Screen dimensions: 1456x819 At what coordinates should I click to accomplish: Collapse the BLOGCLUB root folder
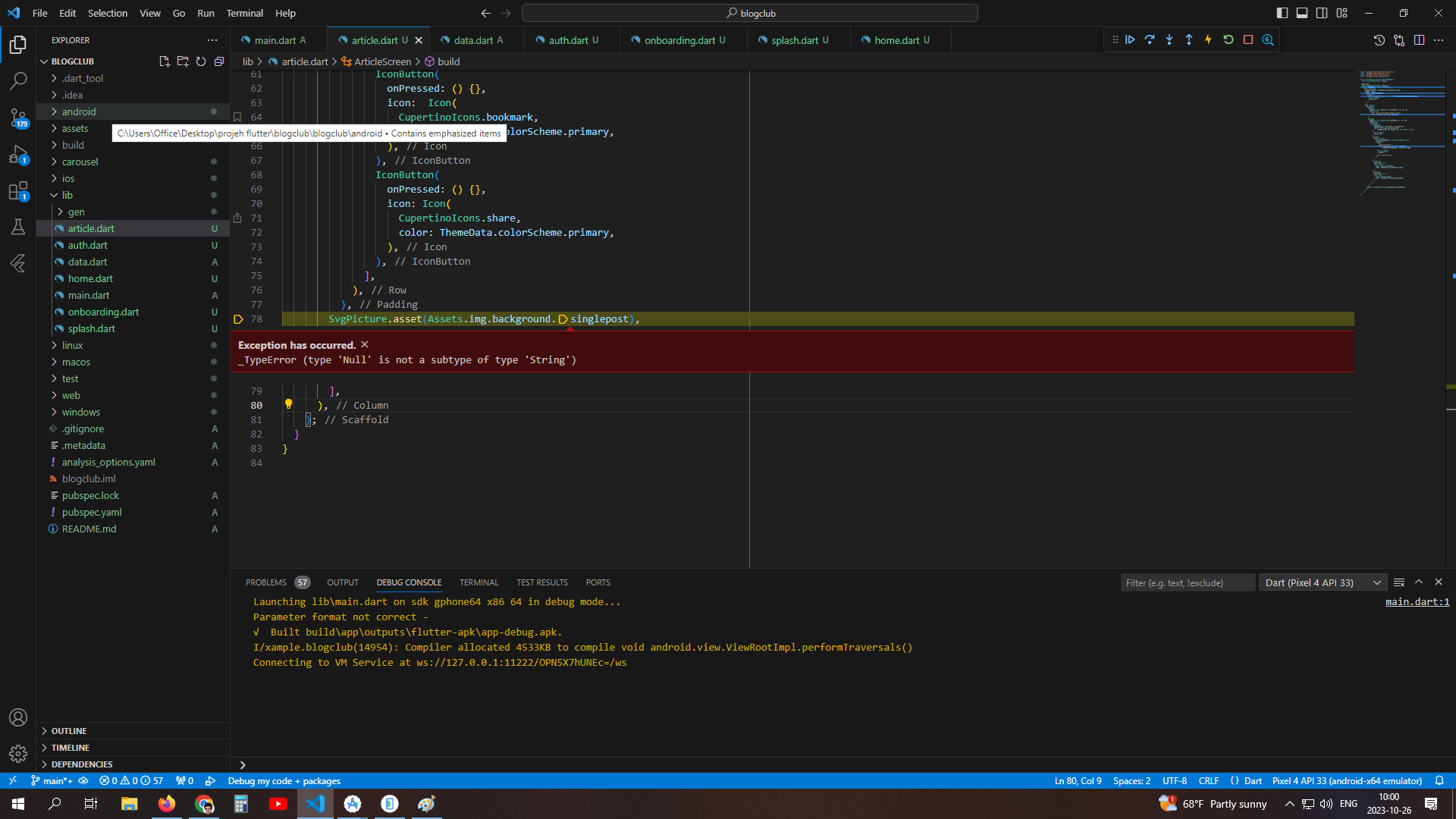(73, 61)
